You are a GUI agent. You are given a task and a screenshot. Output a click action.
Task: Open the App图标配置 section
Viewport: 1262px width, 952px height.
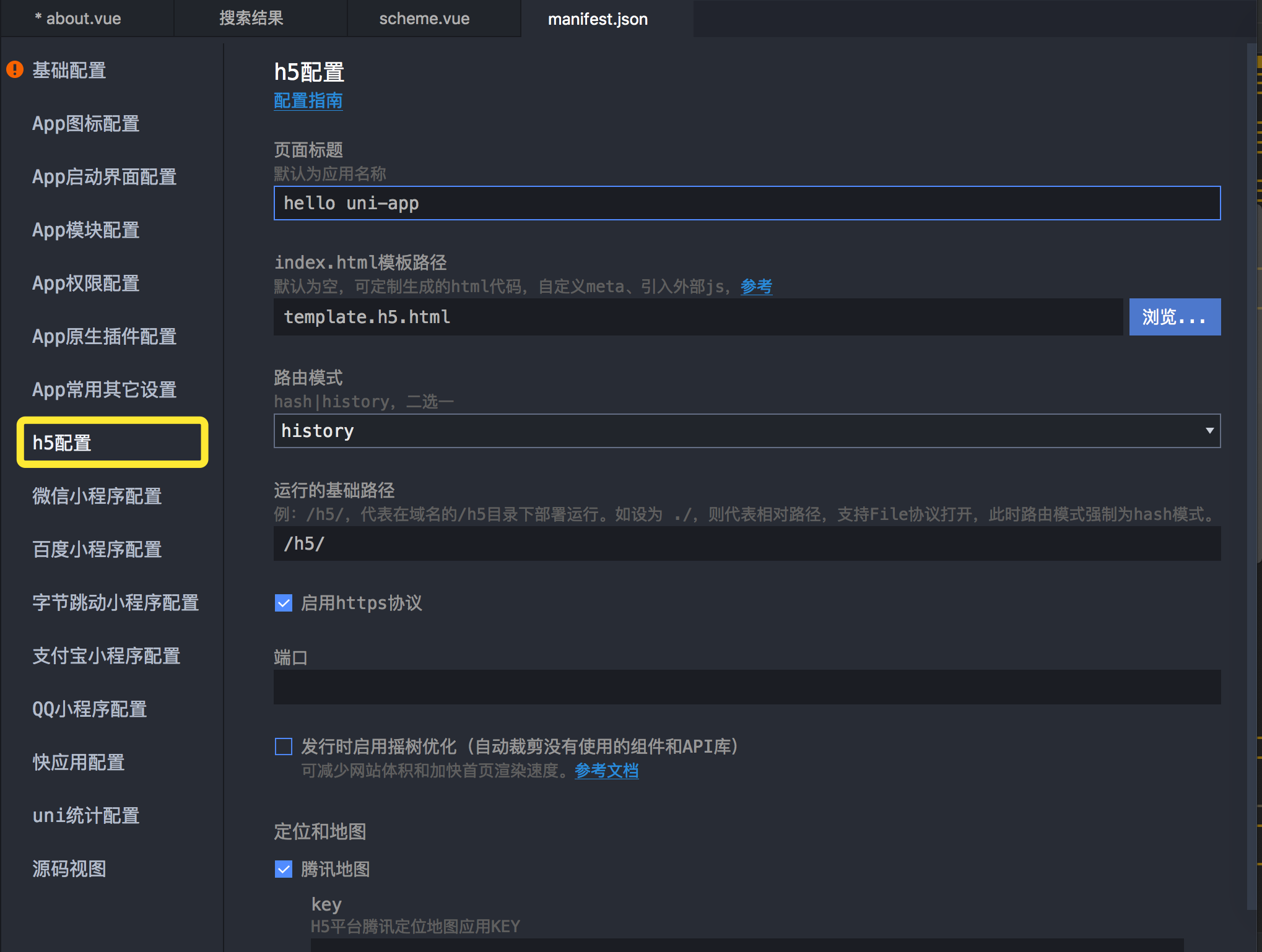[x=85, y=124]
